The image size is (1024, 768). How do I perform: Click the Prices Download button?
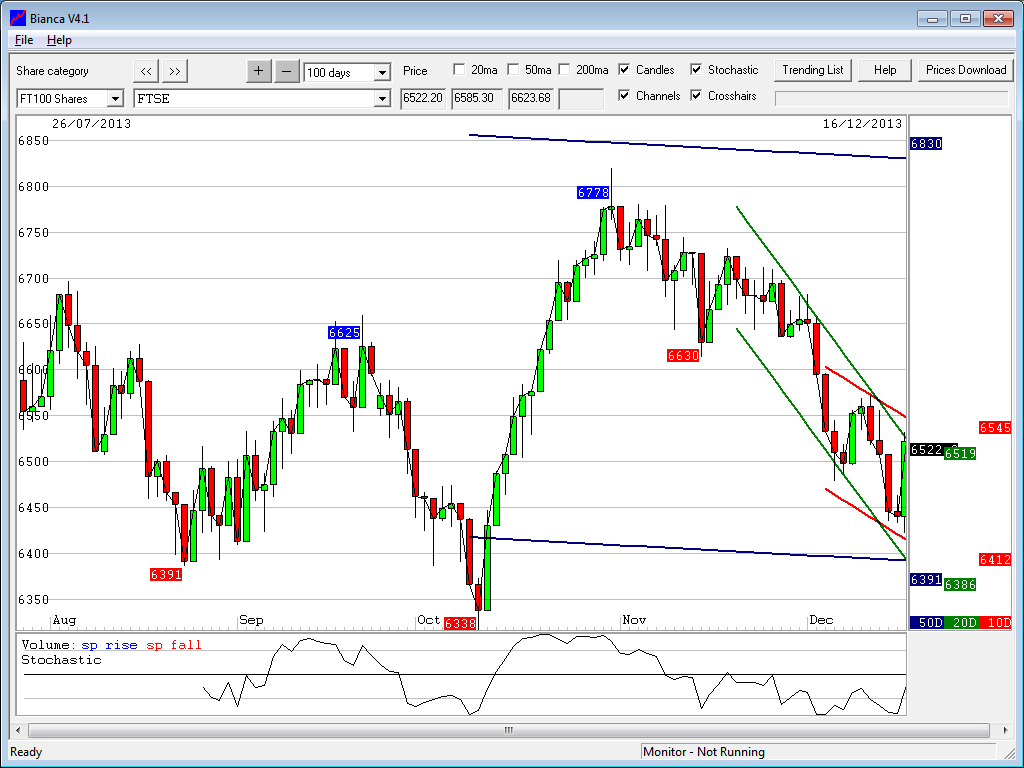965,70
